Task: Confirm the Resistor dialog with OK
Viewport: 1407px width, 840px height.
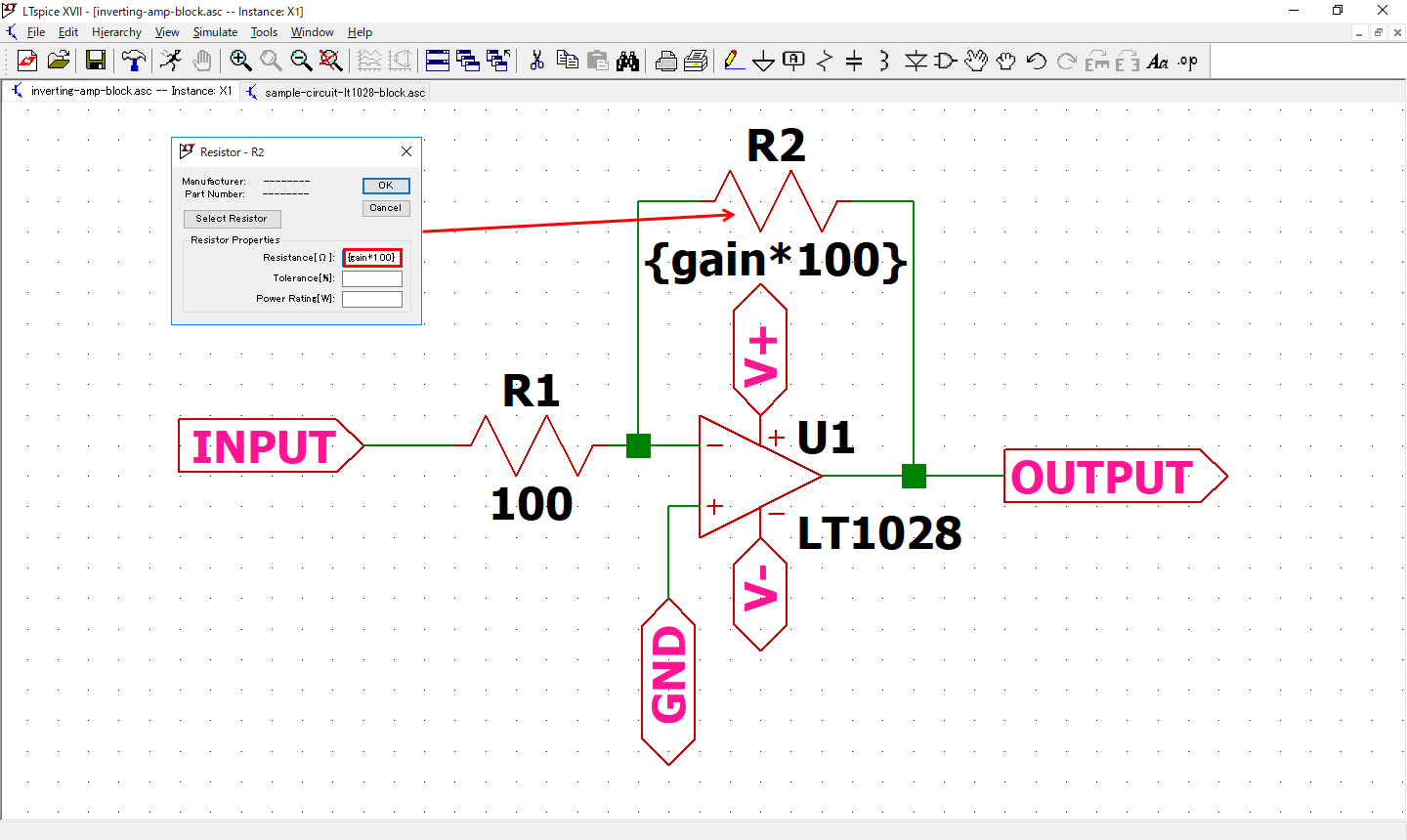Action: tap(386, 186)
